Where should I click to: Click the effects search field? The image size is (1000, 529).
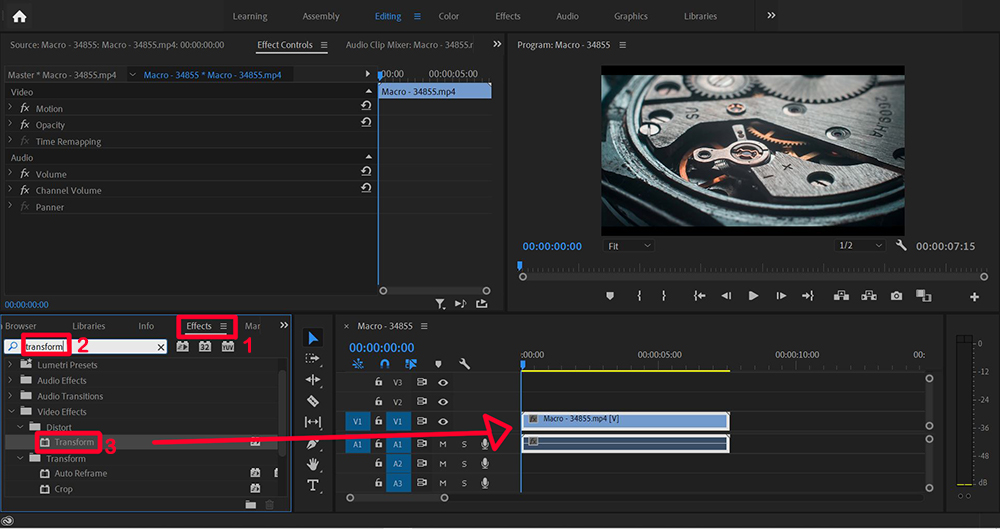[100, 347]
